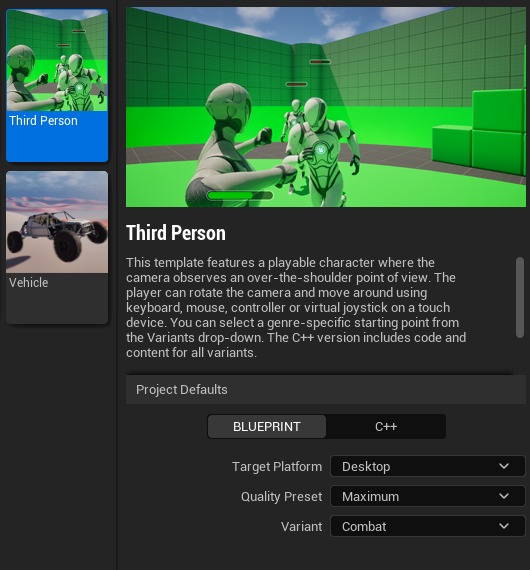Click the Vehicle template label
This screenshot has height=570, width=530.
coord(29,282)
